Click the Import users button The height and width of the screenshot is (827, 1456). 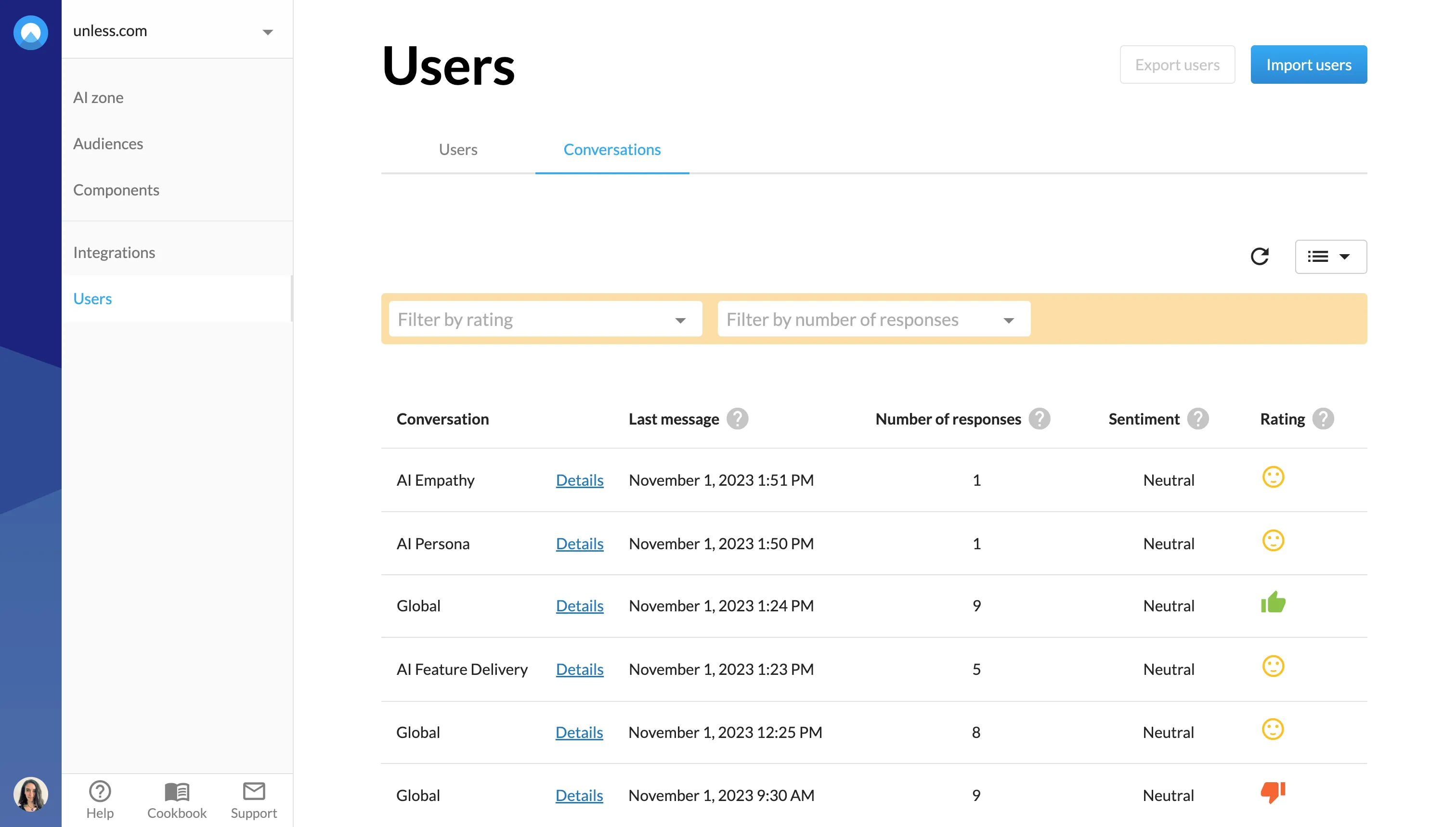point(1308,65)
